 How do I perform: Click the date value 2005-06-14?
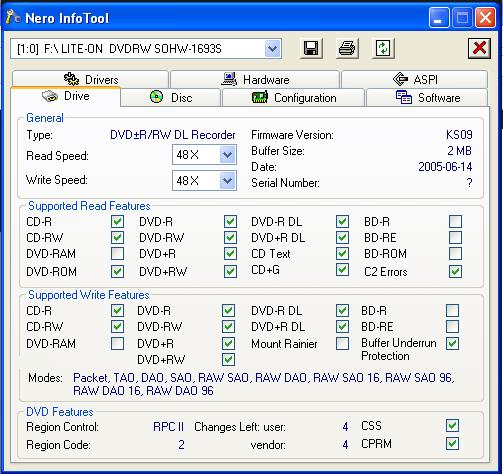pos(445,166)
